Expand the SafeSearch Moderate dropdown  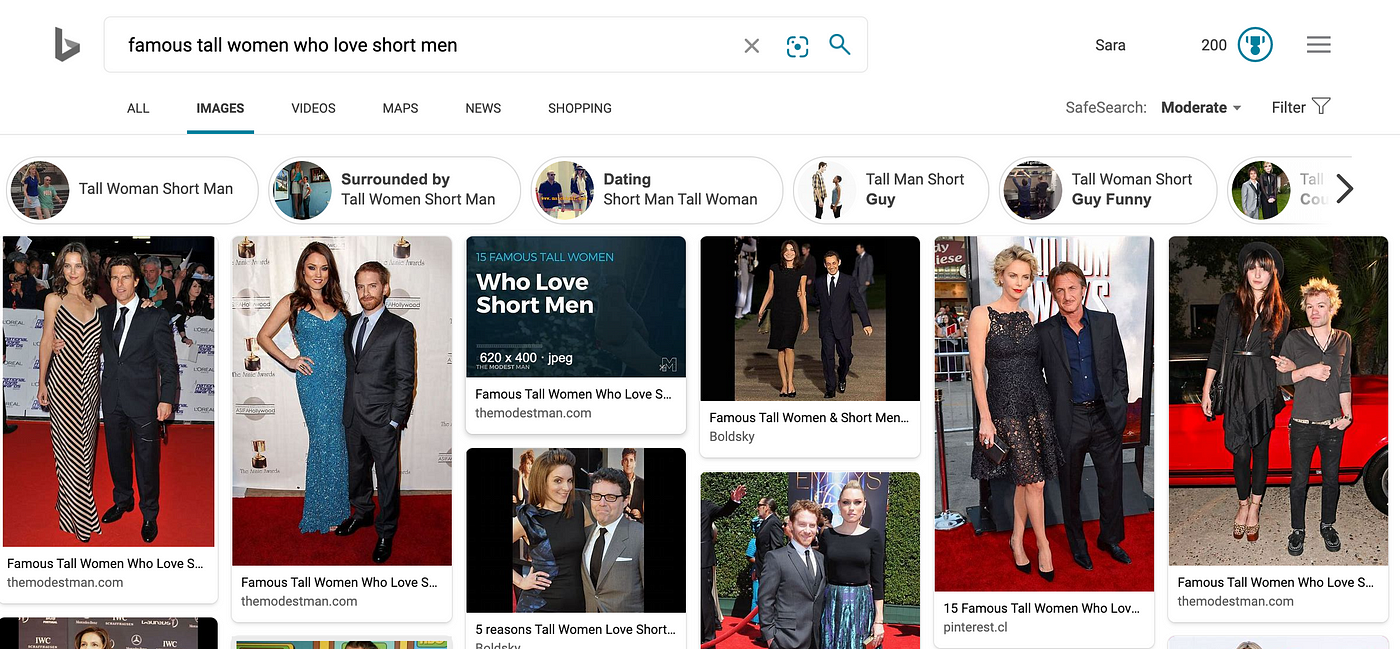[x=1201, y=107]
